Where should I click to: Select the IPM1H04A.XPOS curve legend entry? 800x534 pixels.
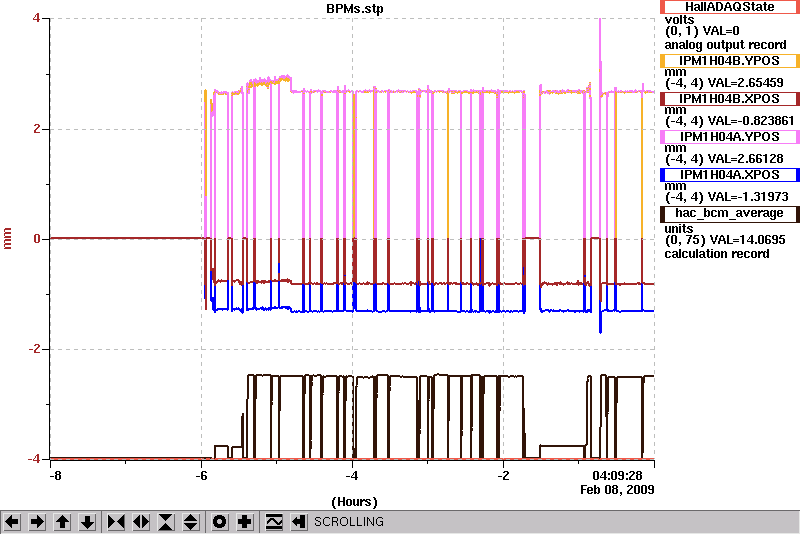(730, 175)
